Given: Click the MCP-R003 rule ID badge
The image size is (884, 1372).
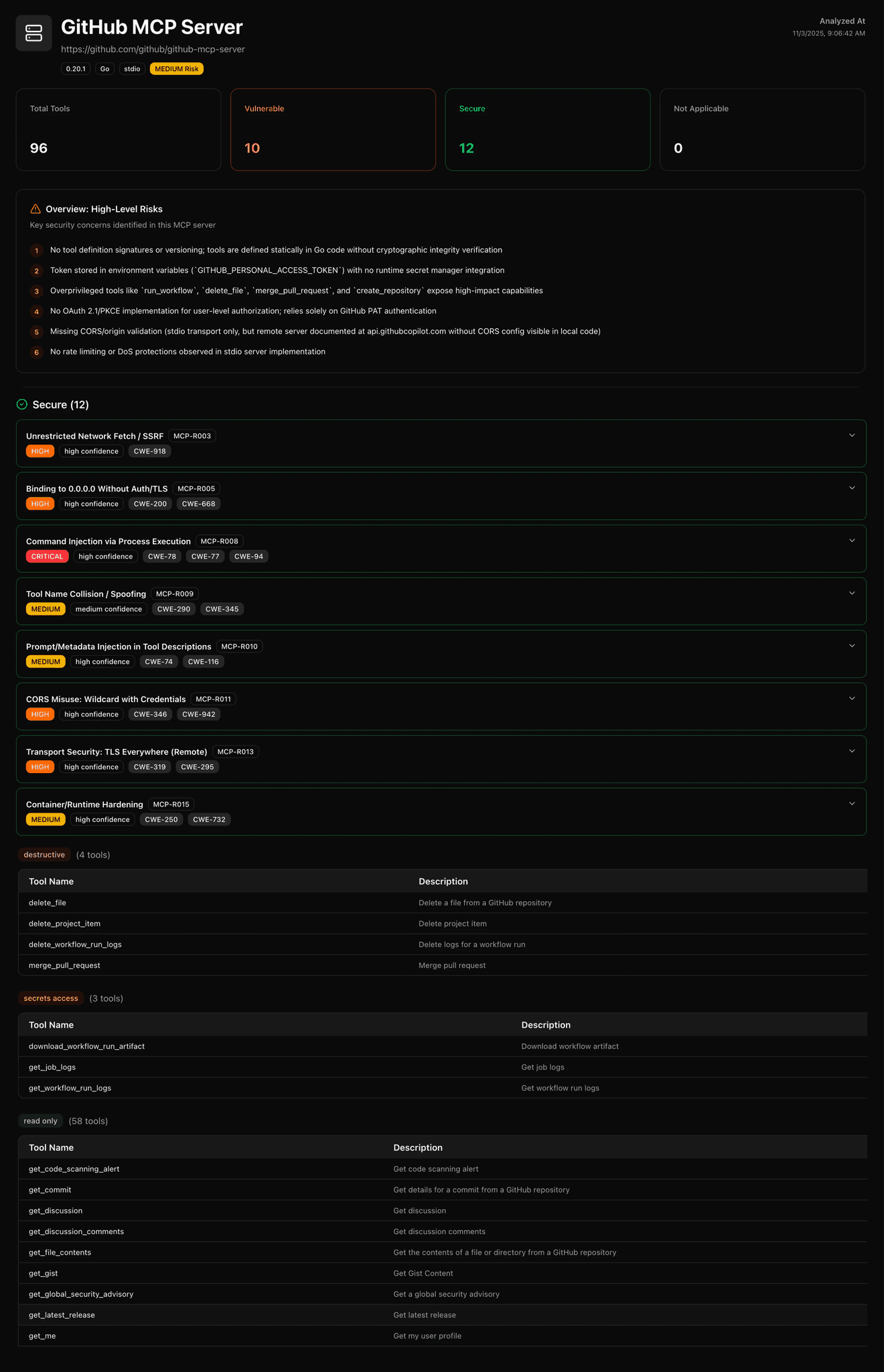Looking at the screenshot, I should [x=192, y=436].
